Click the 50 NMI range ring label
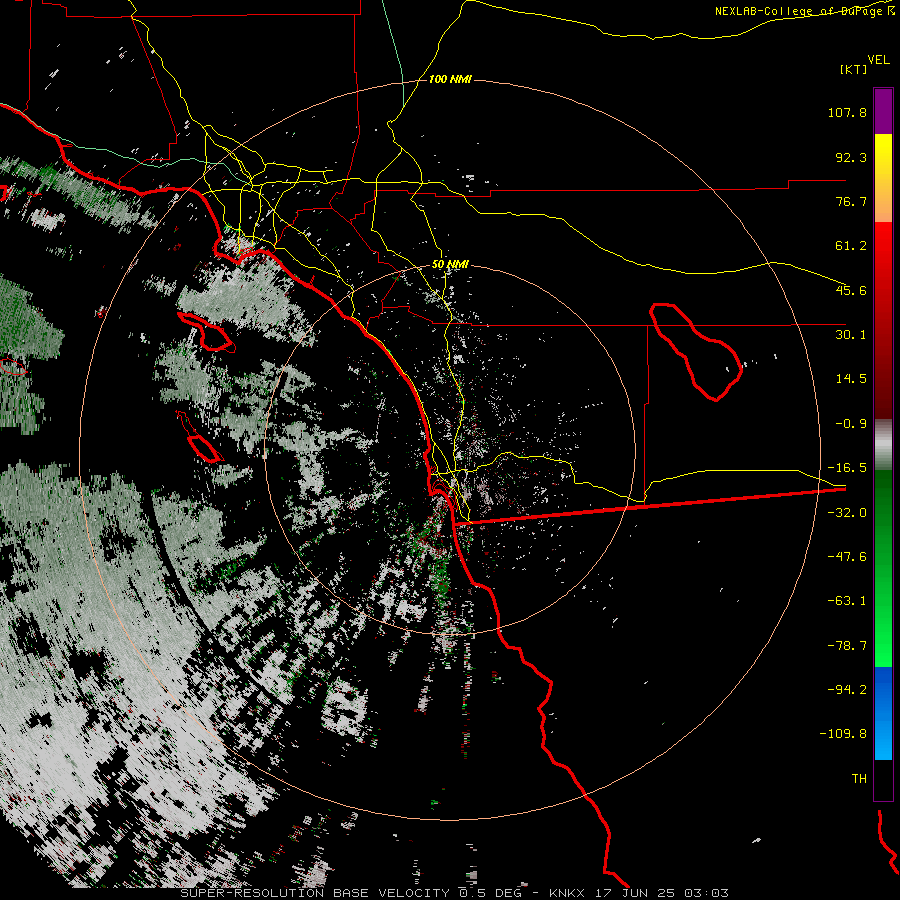Image resolution: width=900 pixels, height=900 pixels. [x=450, y=264]
